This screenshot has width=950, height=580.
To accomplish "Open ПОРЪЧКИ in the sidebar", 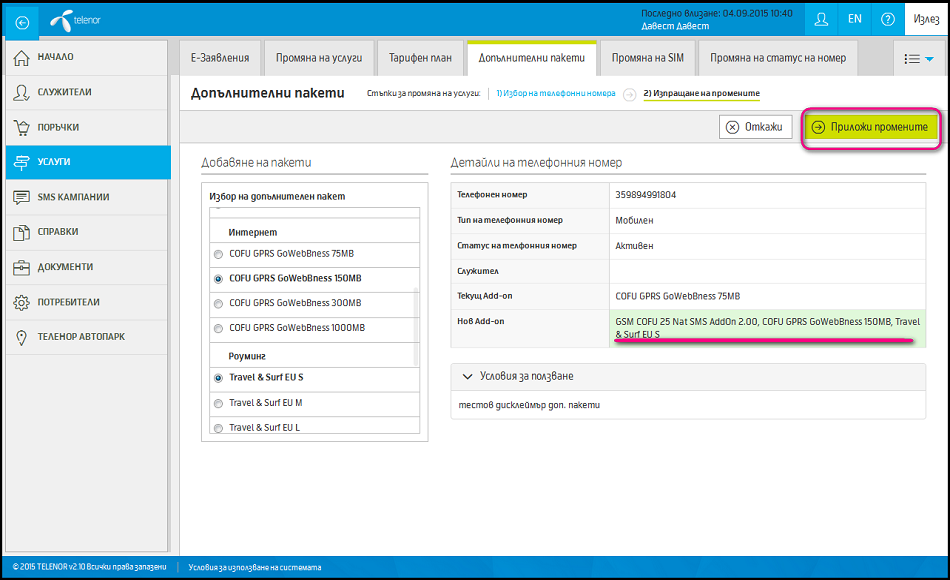I will click(87, 127).
